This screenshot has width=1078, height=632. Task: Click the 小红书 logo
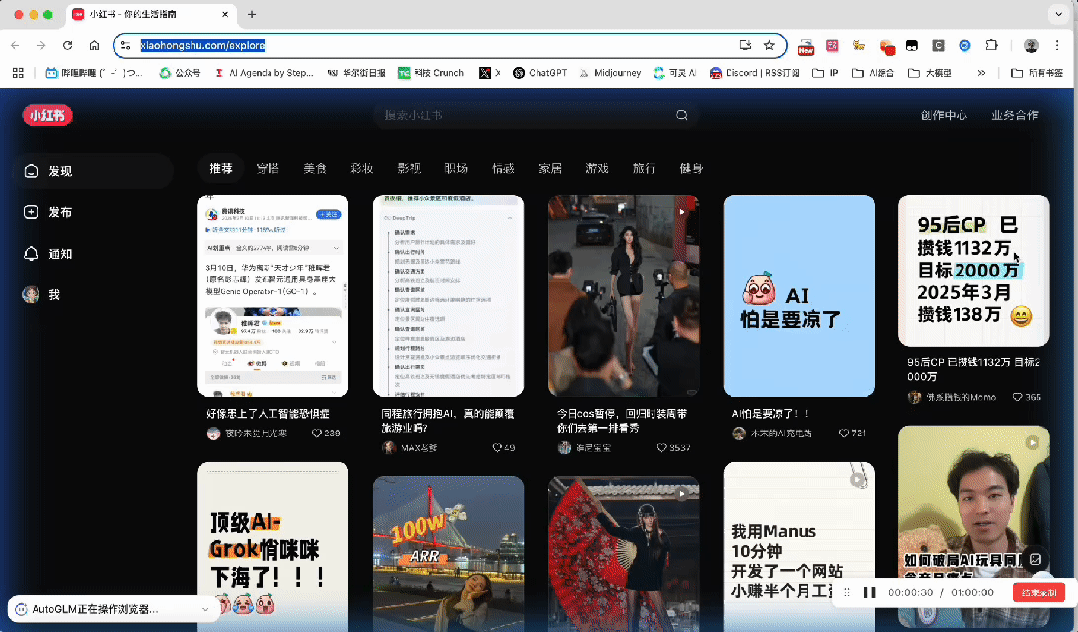pyautogui.click(x=47, y=115)
